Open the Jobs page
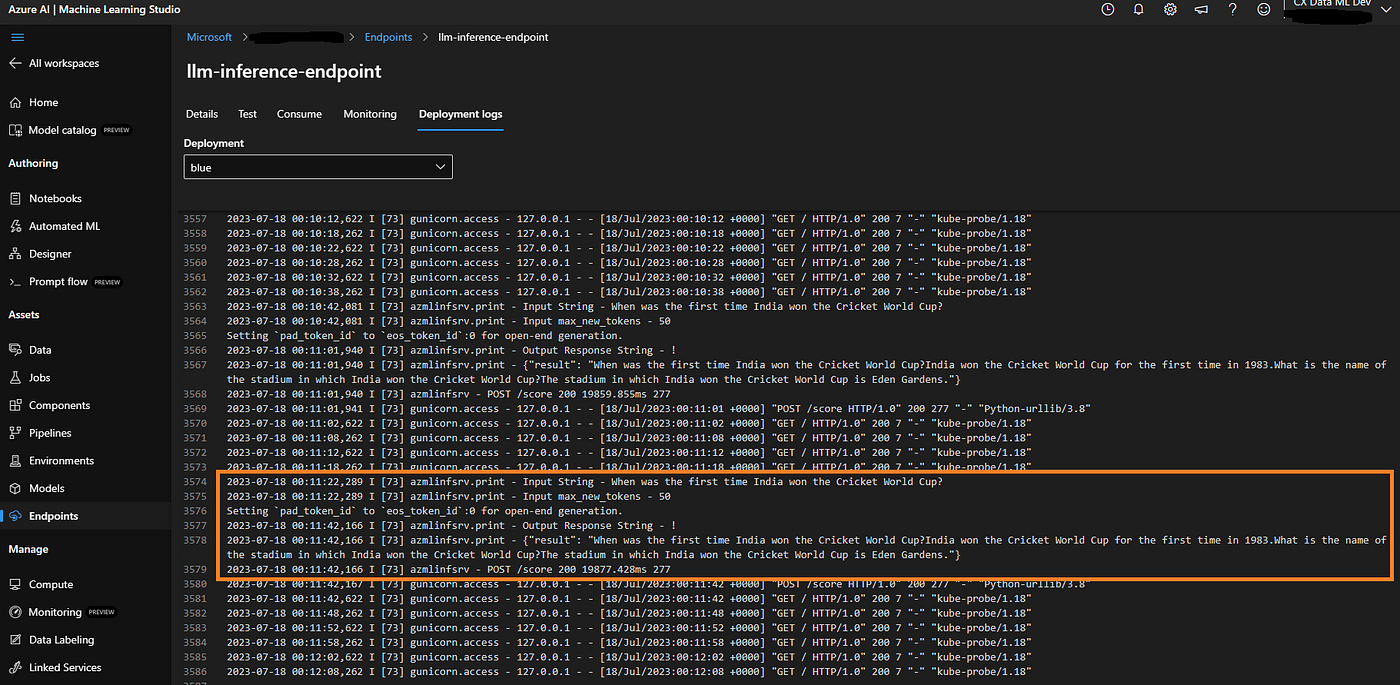 click(40, 377)
